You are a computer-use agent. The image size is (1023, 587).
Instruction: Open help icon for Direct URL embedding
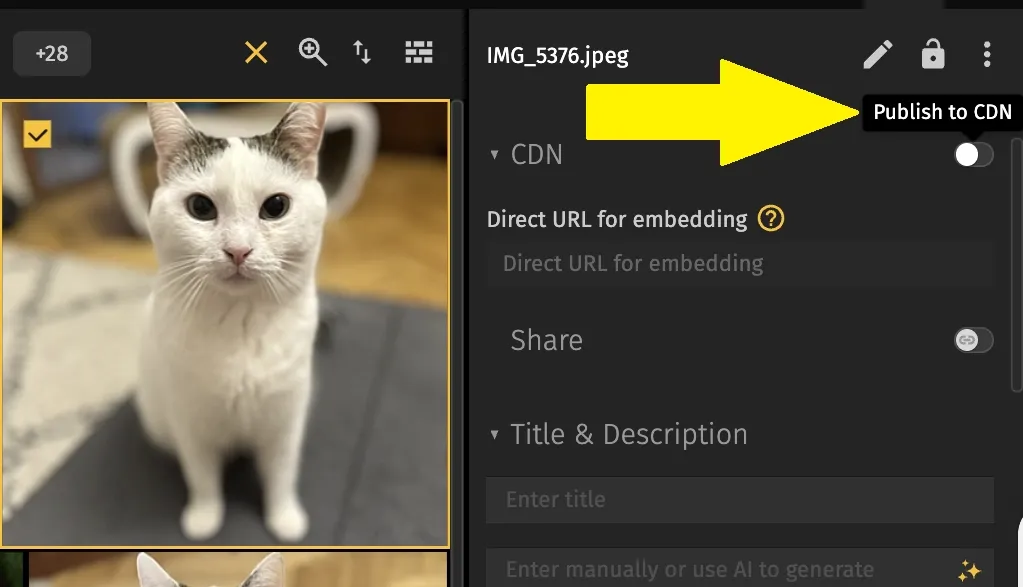pos(771,218)
